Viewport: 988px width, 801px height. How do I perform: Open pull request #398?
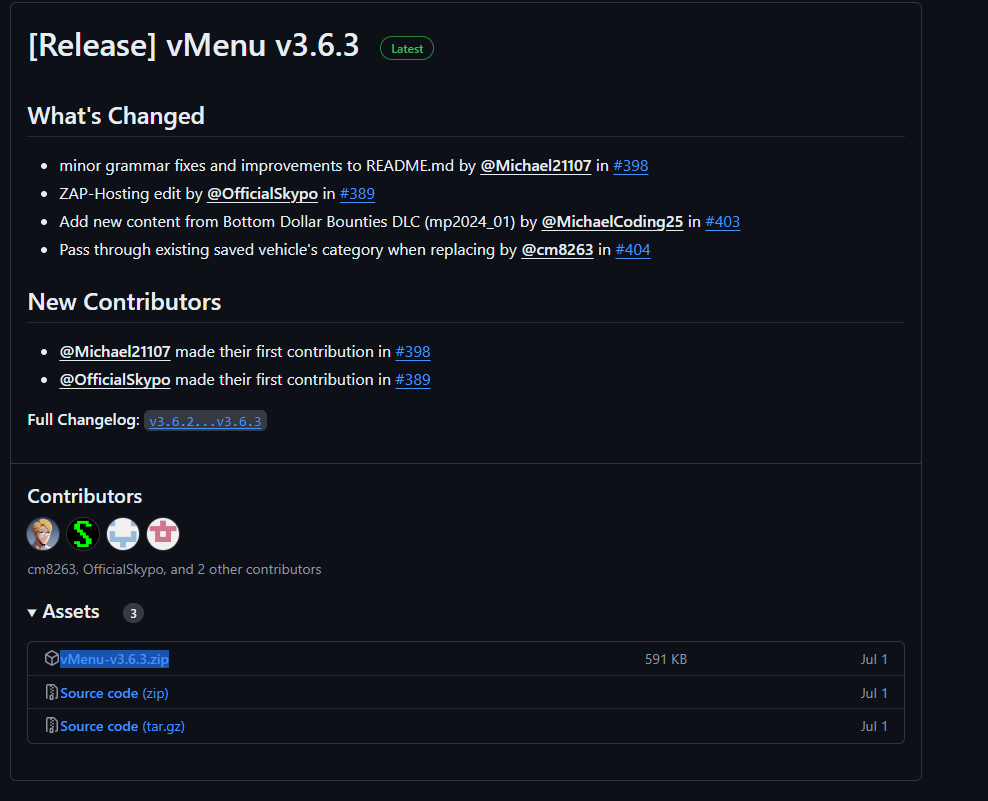coord(630,165)
